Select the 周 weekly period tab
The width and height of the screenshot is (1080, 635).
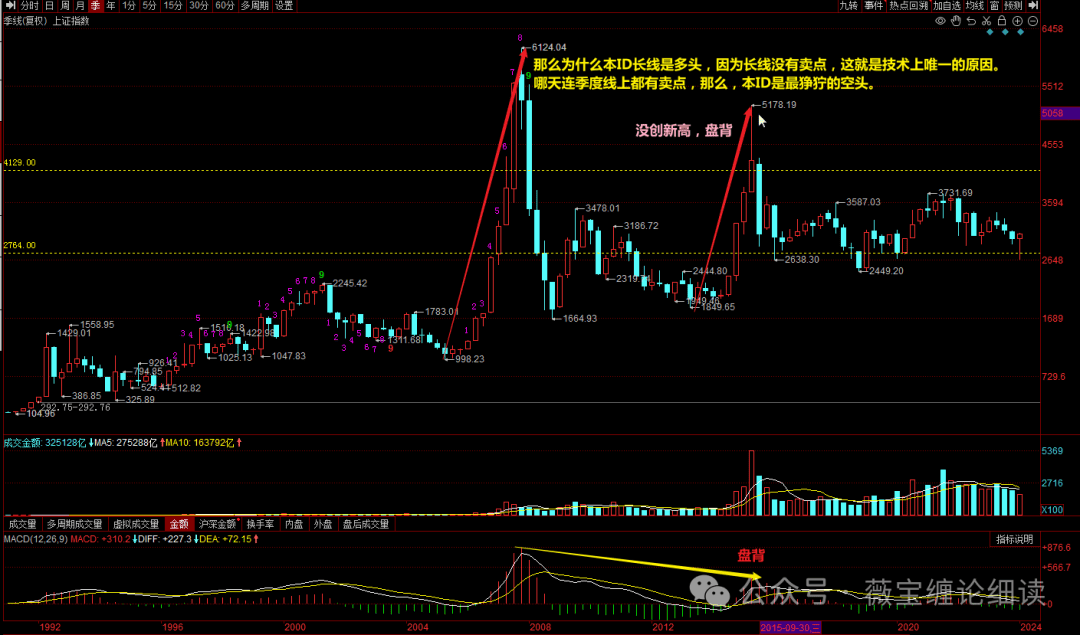pyautogui.click(x=65, y=6)
